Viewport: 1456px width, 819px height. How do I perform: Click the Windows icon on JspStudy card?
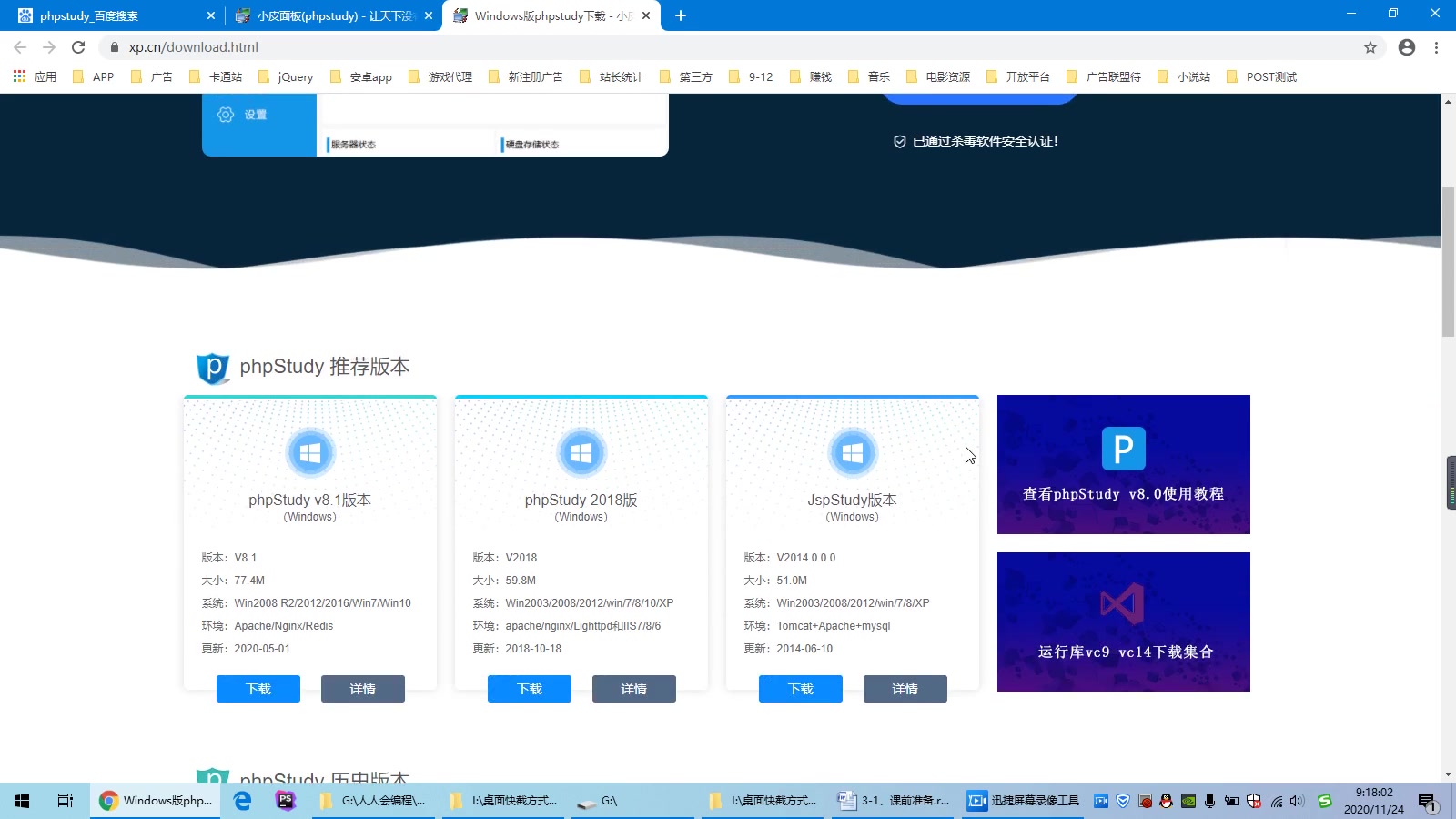tap(853, 452)
